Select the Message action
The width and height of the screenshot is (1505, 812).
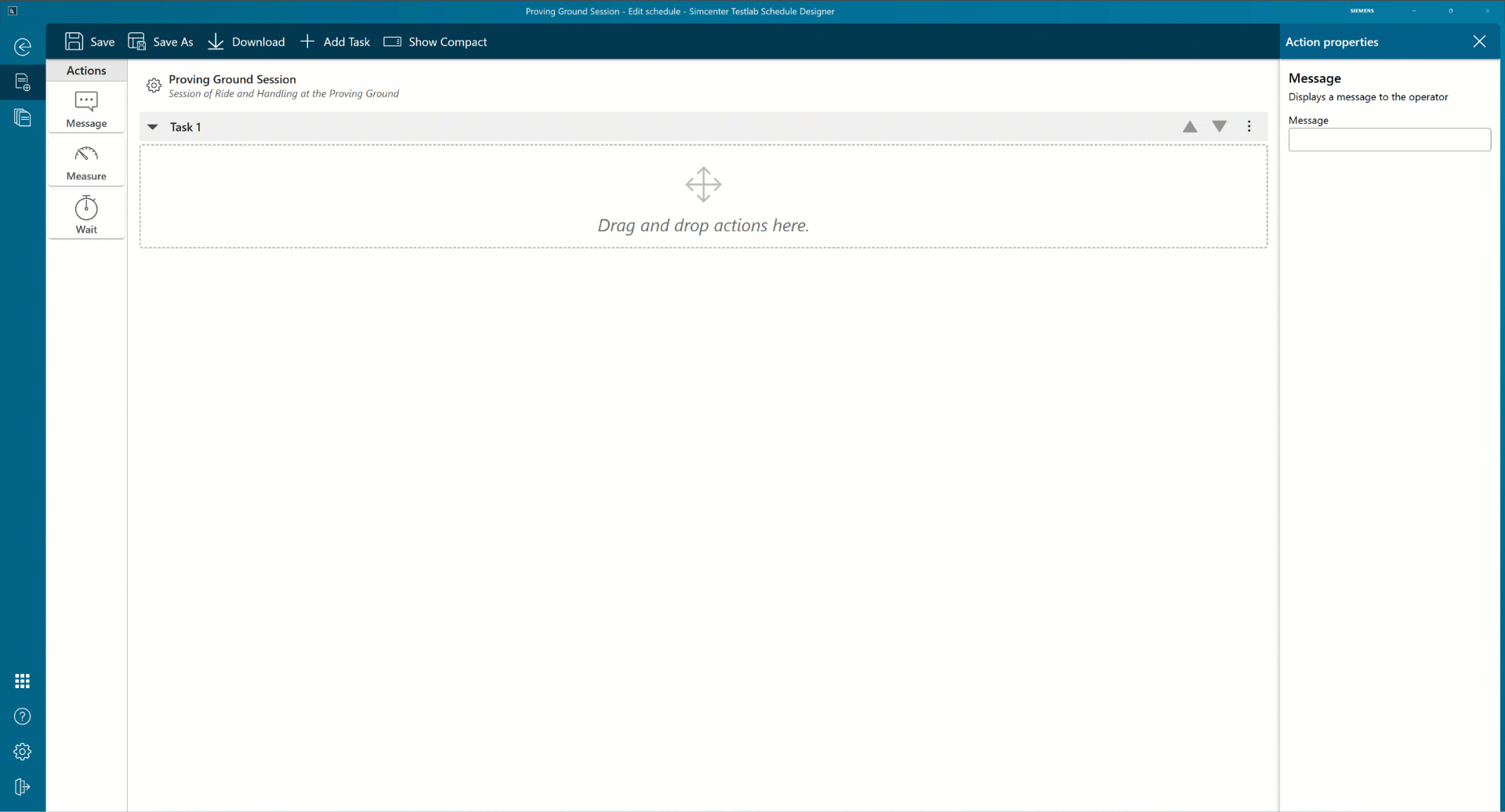(86, 109)
